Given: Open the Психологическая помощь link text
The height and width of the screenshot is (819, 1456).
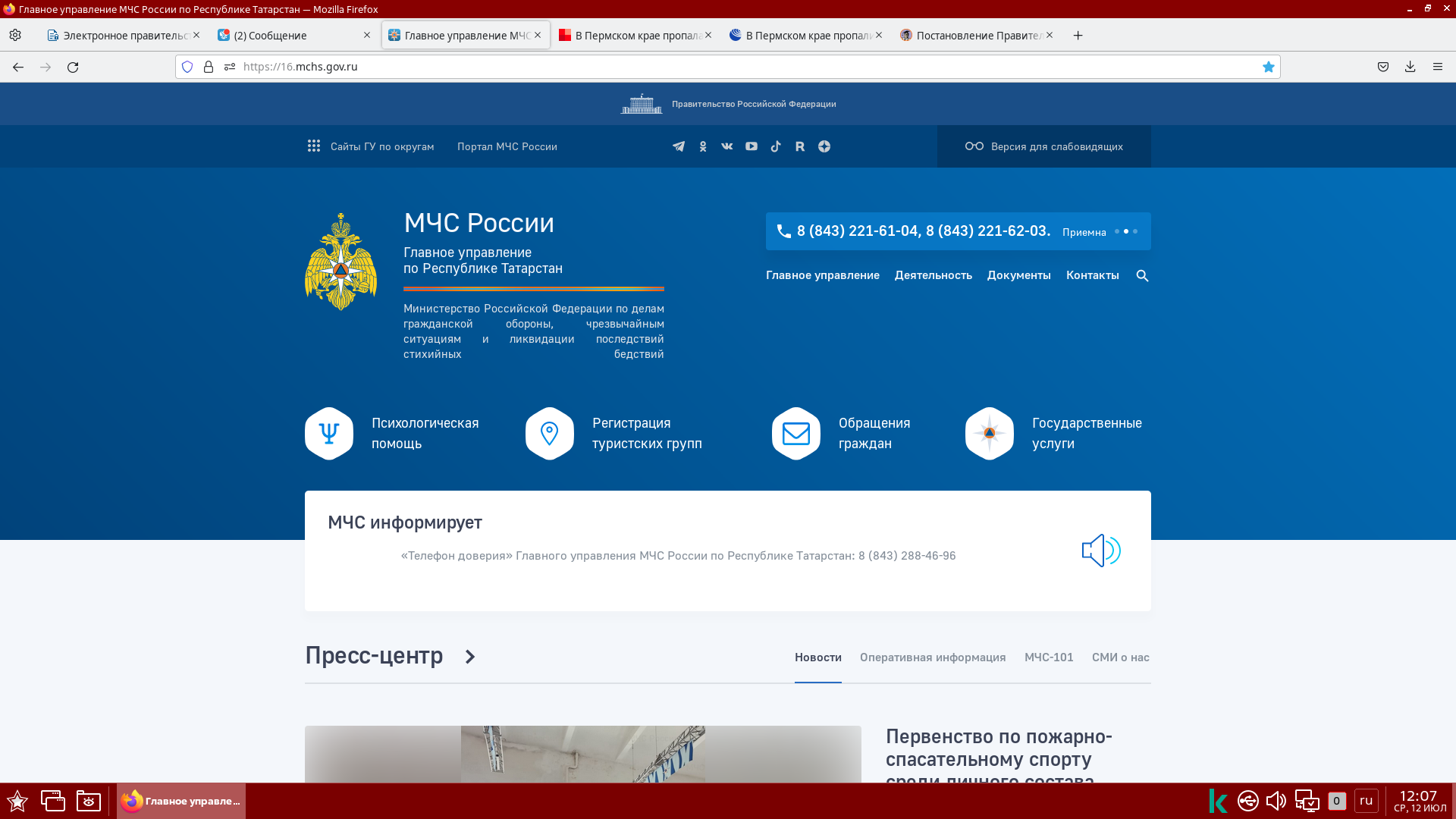Looking at the screenshot, I should click(x=425, y=433).
